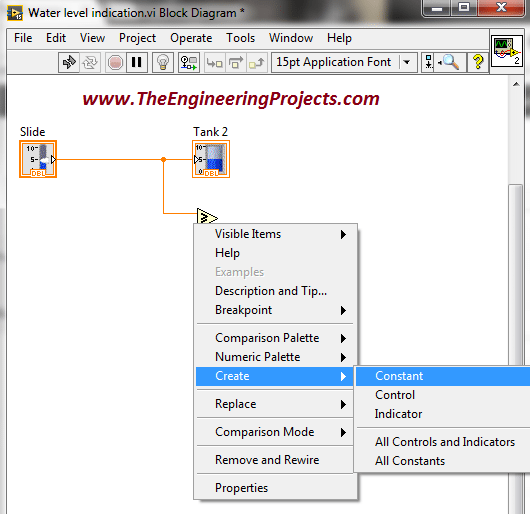Expand the Breakpoint submenu
This screenshot has height=514, width=530.
[x=275, y=310]
